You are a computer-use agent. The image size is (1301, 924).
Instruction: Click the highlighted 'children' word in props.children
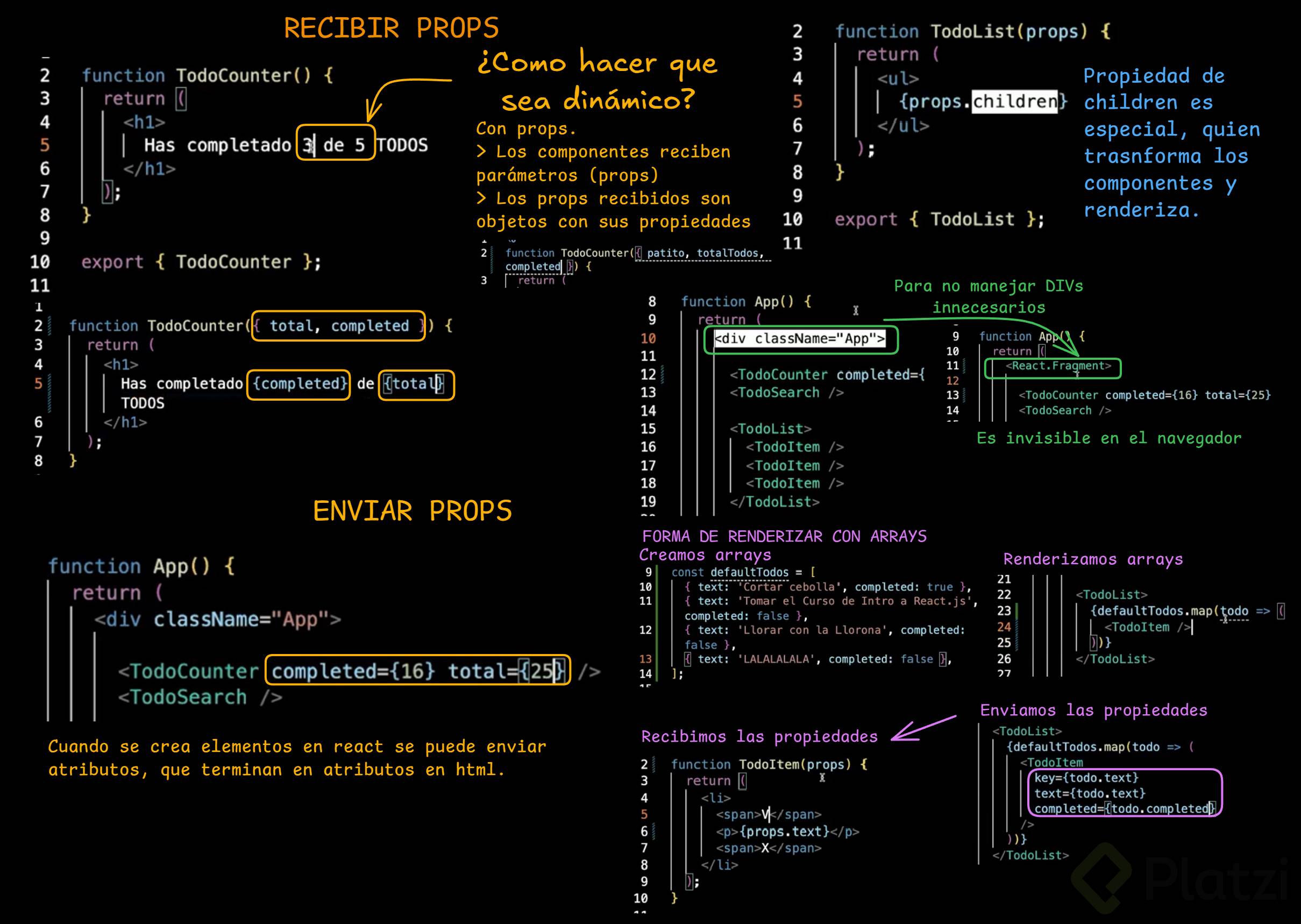click(1014, 102)
